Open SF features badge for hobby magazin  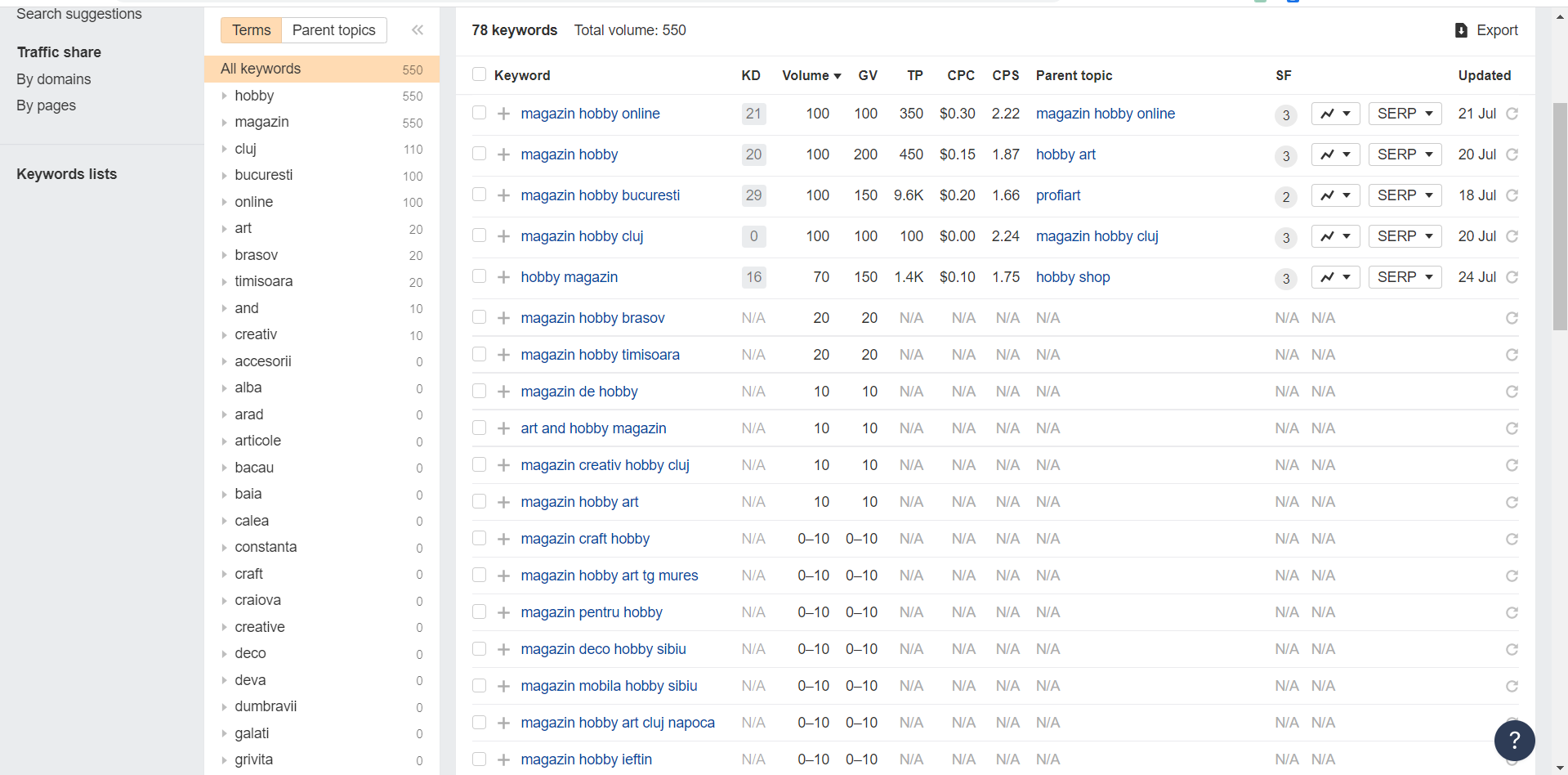(x=1286, y=279)
